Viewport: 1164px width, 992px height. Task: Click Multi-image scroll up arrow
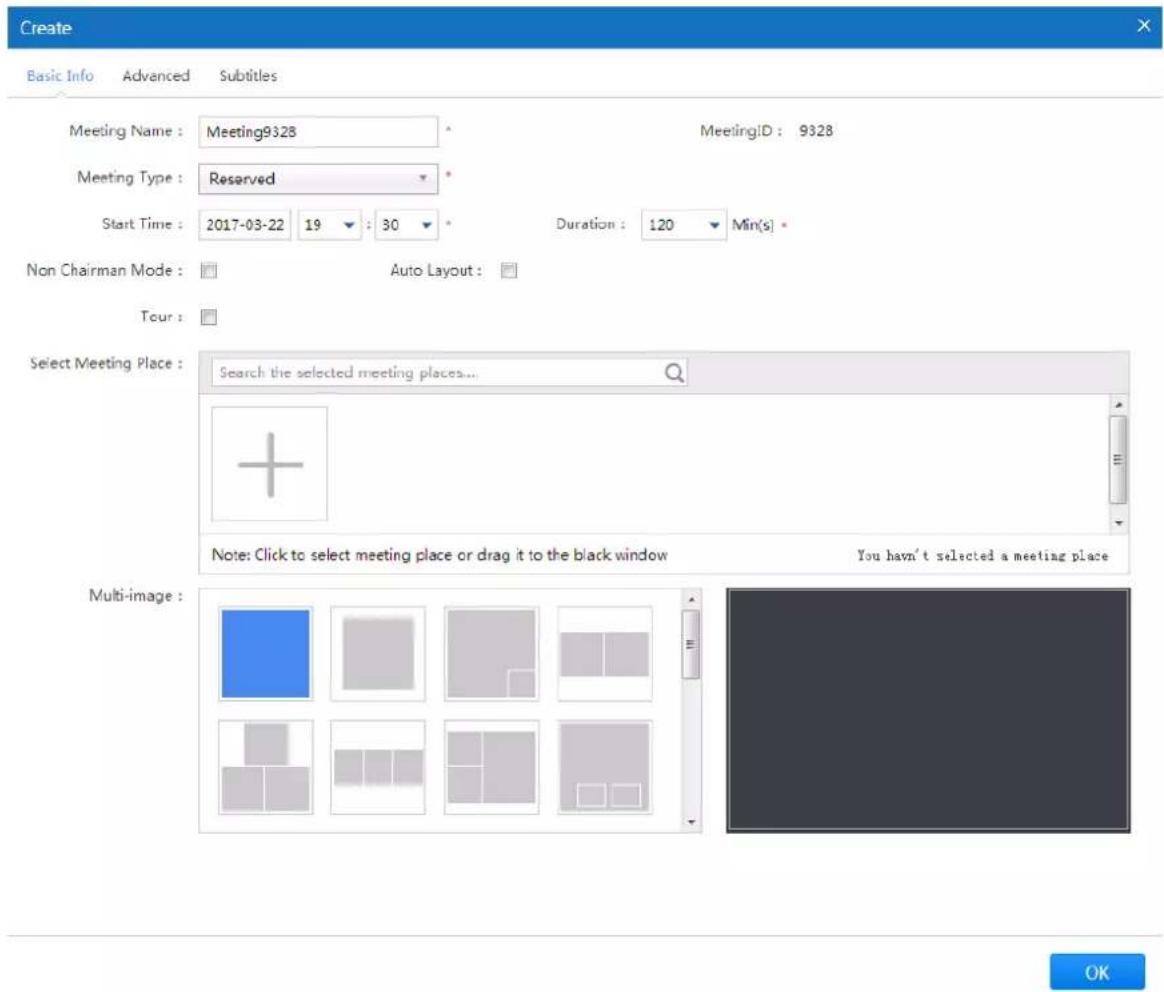(x=691, y=599)
